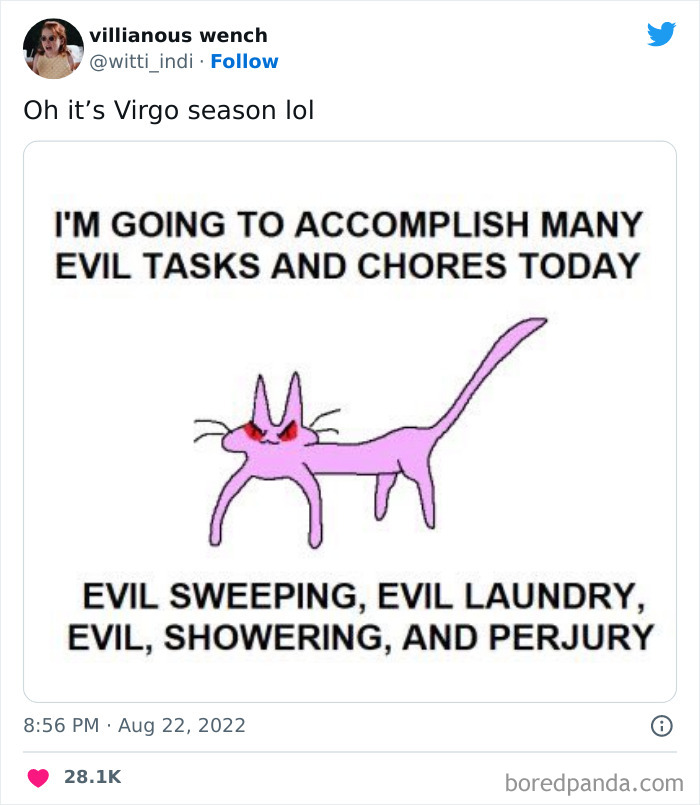Follow the account @witti_indi
This screenshot has height=805, width=700.
tap(246, 62)
